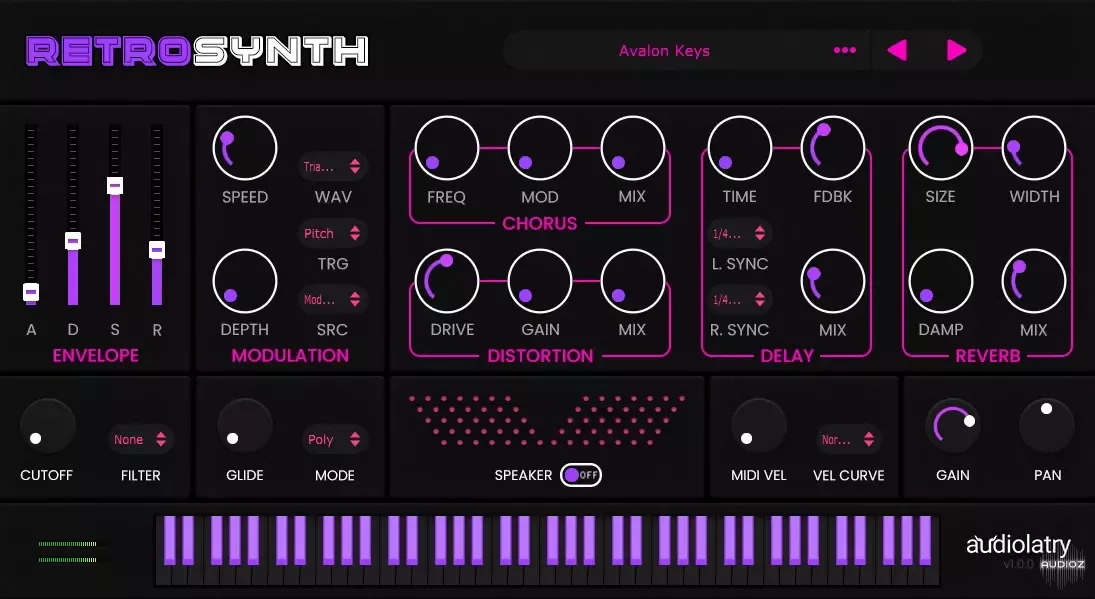Click the RetroSynth logo
Image resolution: width=1095 pixels, height=599 pixels.
[x=197, y=51]
